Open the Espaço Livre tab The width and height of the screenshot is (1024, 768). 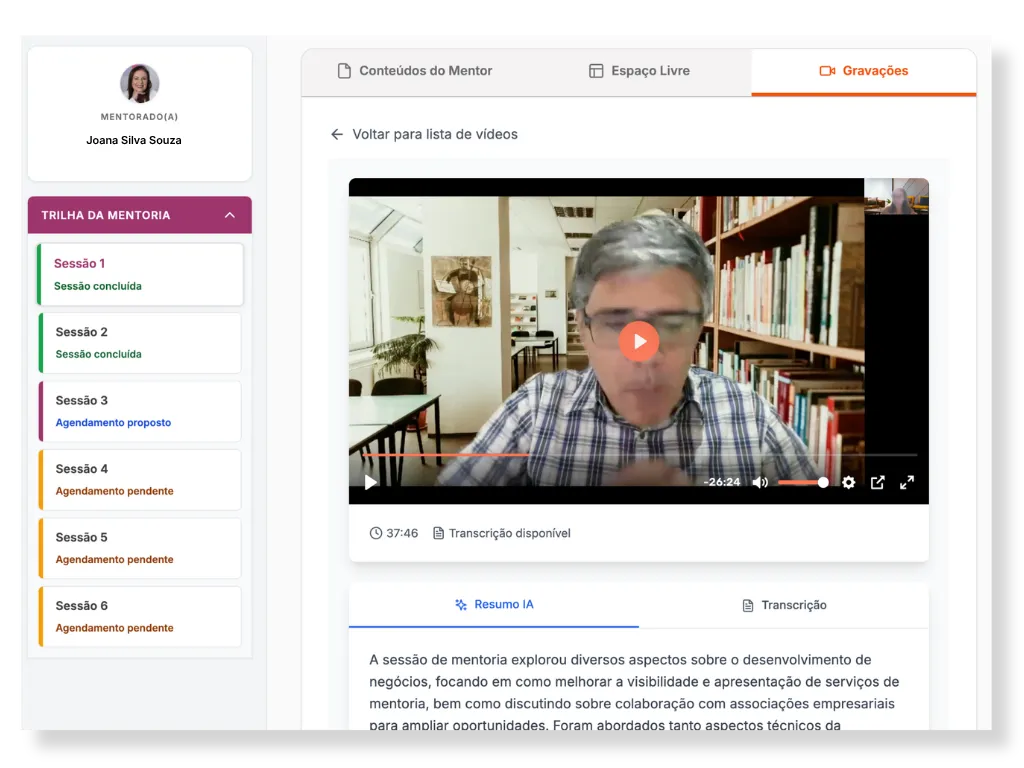[x=639, y=71]
